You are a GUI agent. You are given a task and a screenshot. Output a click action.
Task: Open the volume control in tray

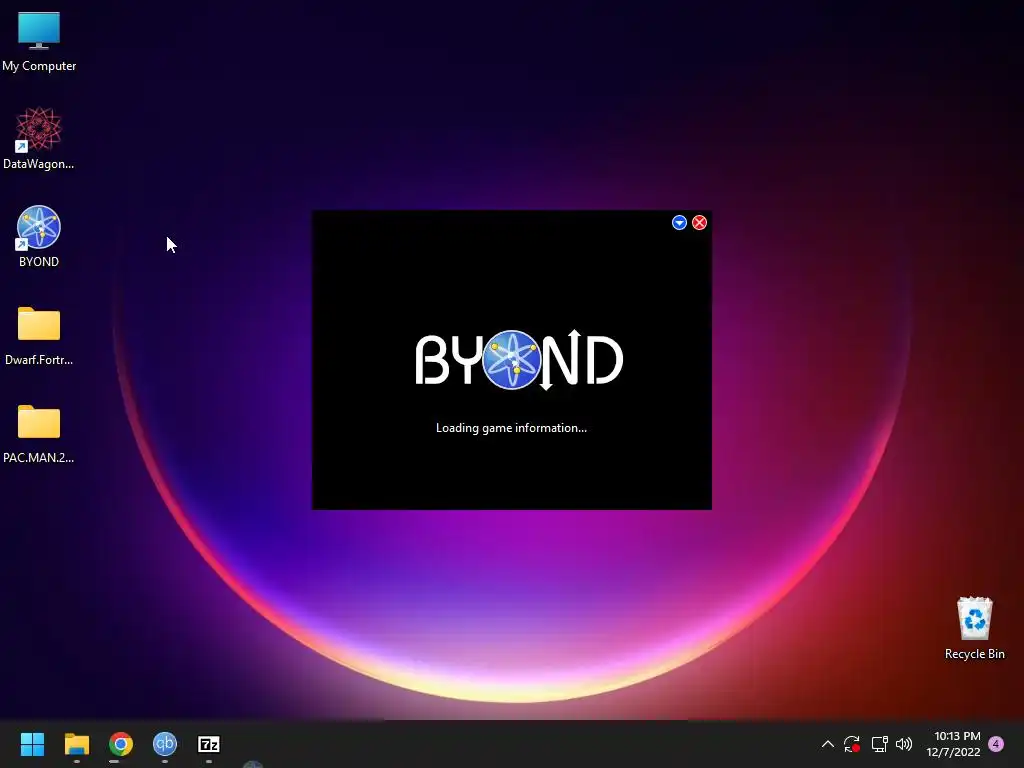(904, 744)
